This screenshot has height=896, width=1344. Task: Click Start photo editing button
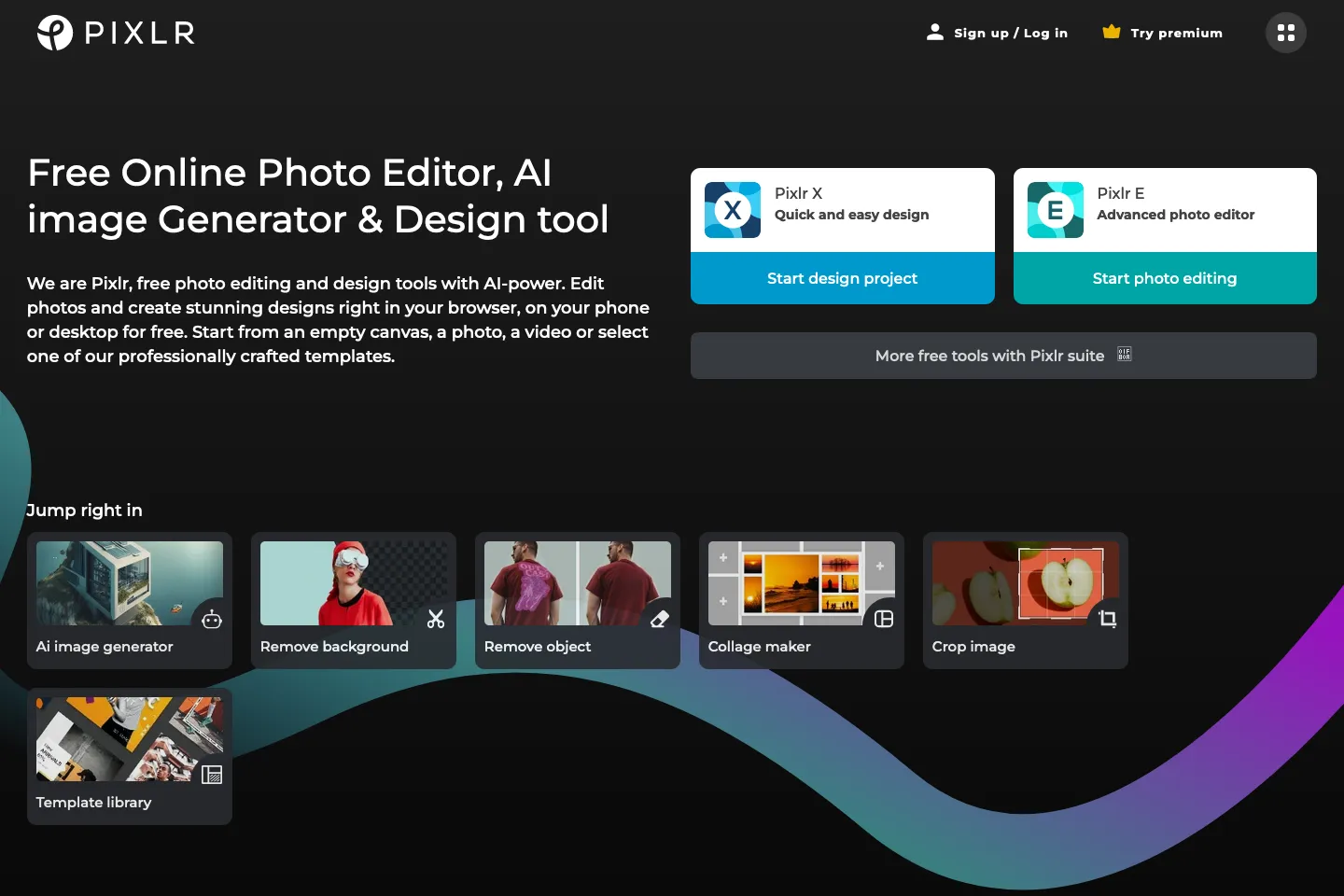[1165, 278]
